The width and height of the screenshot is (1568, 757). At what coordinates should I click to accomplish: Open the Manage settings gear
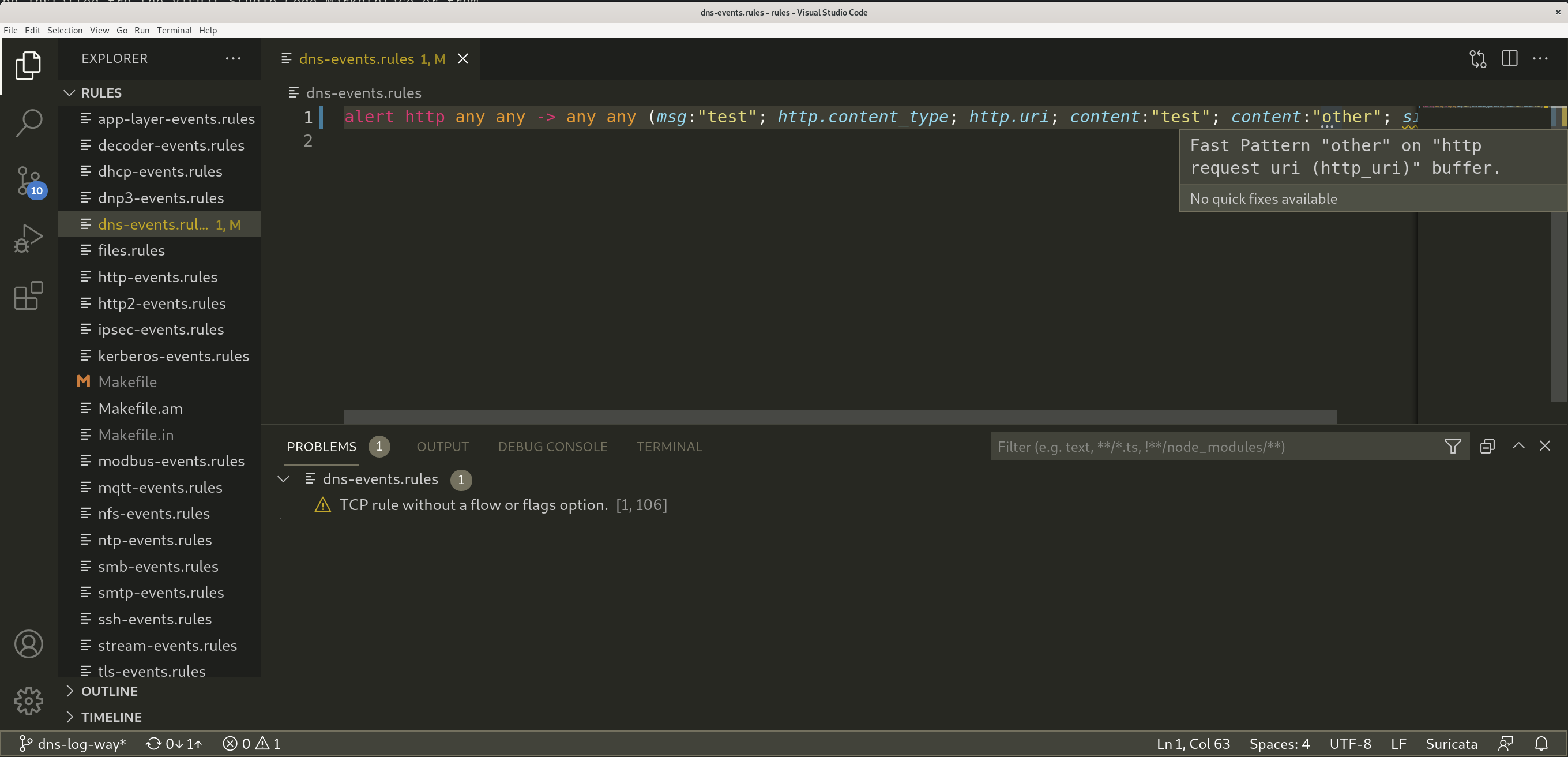(29, 700)
